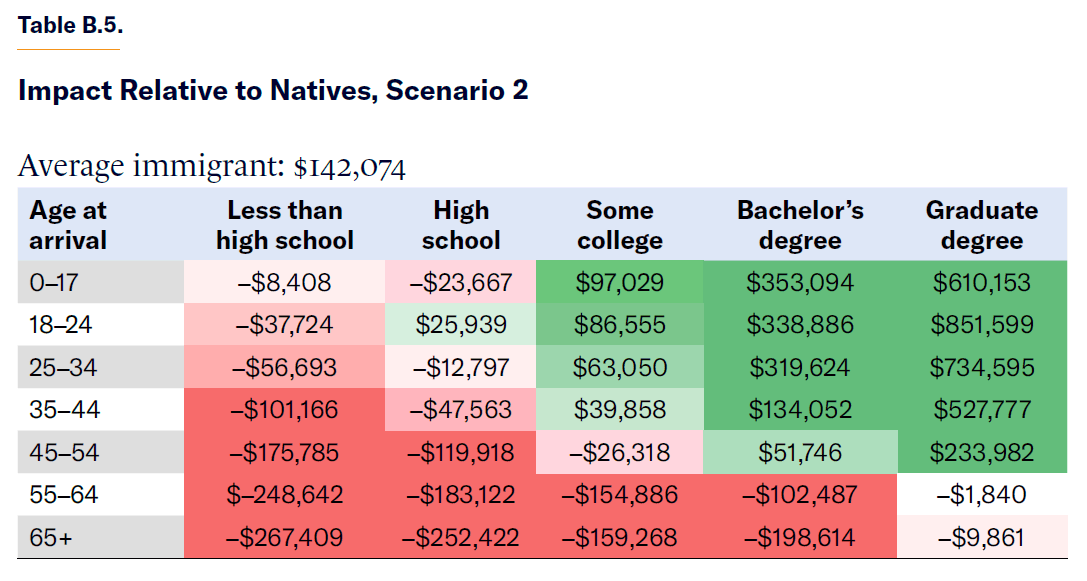The width and height of the screenshot is (1087, 581).
Task: Click the 0–17 age row label
Action: point(52,283)
